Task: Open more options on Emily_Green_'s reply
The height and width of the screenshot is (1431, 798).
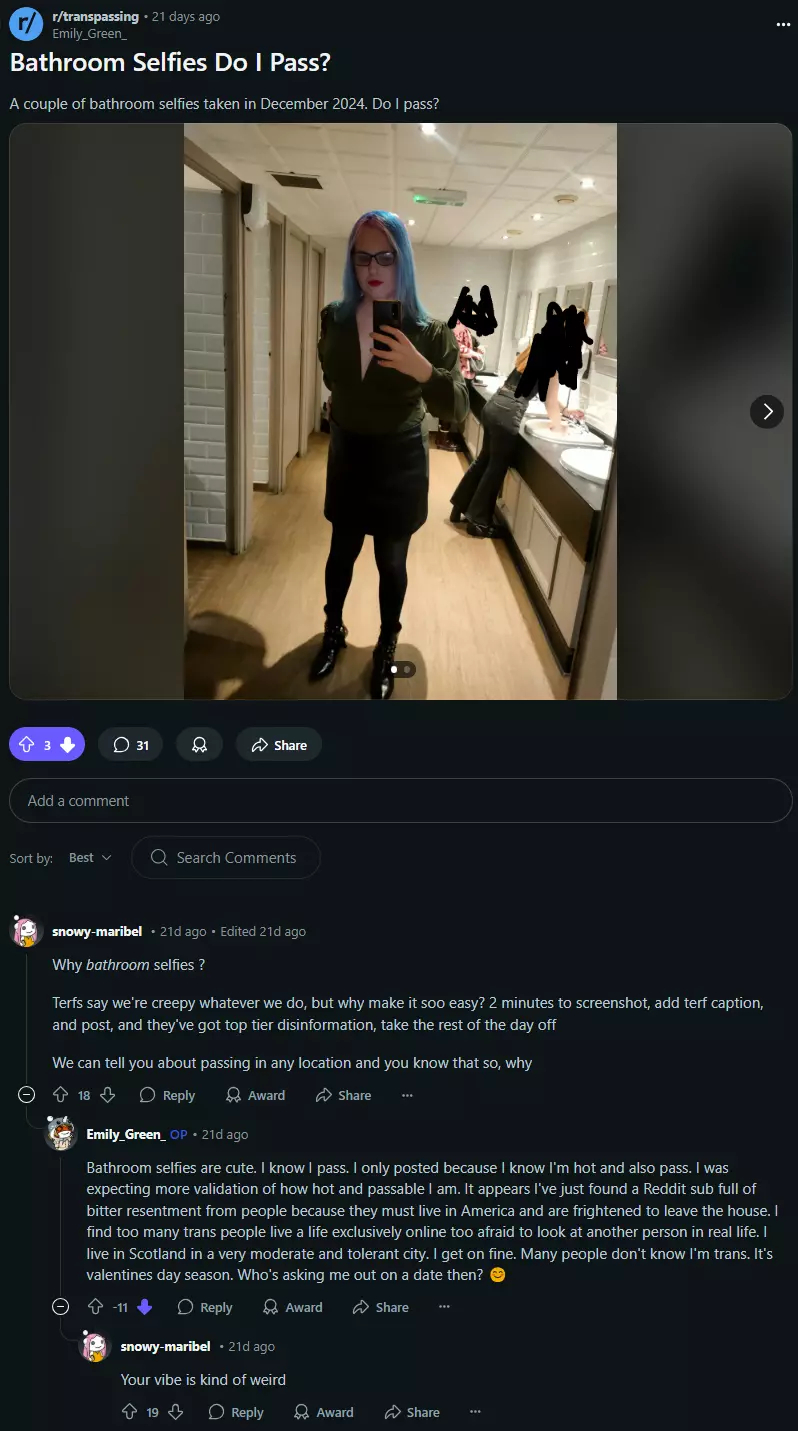Action: click(444, 1307)
